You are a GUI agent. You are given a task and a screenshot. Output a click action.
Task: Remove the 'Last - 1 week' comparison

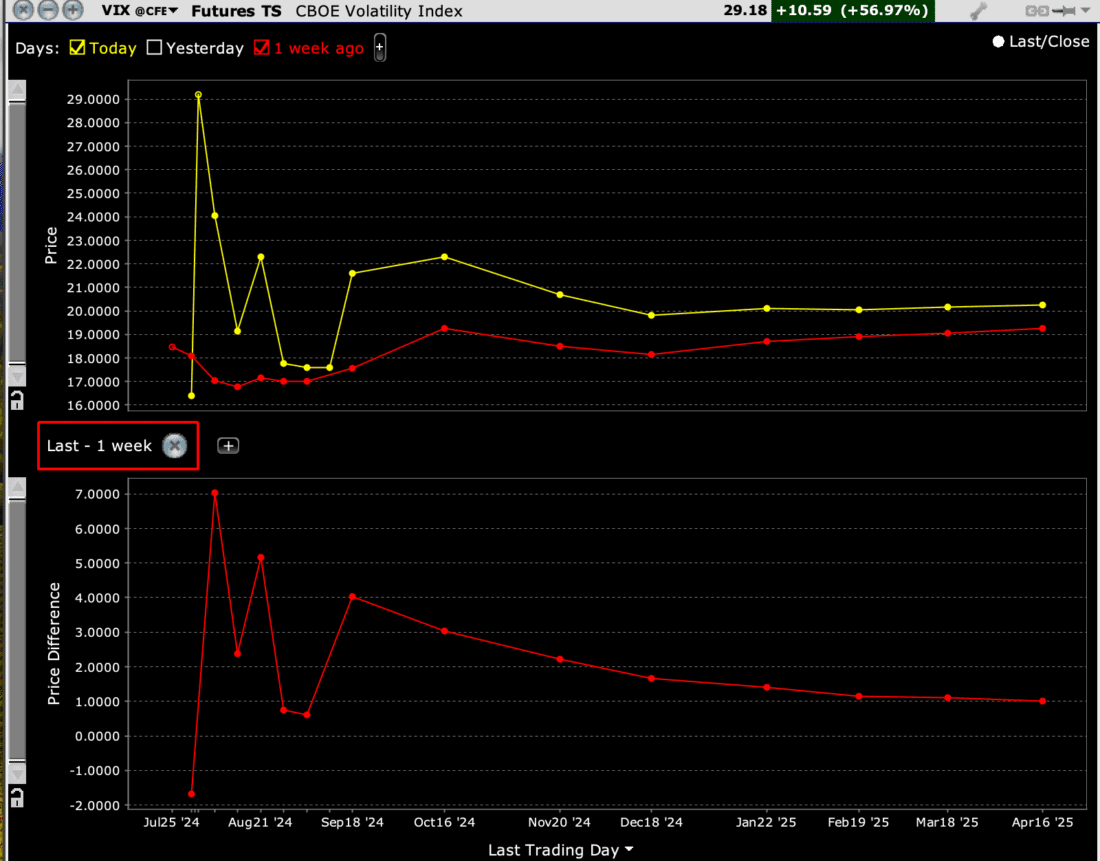pos(174,446)
